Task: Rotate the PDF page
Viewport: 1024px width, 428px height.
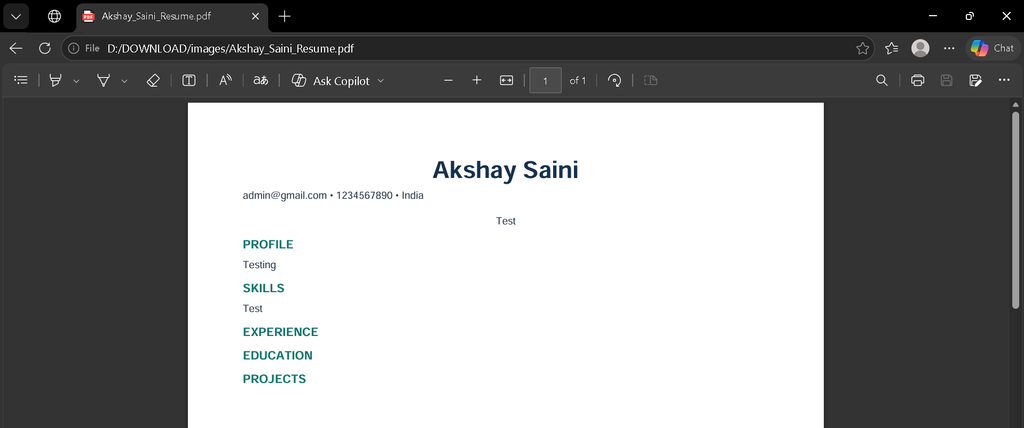Action: pos(614,80)
